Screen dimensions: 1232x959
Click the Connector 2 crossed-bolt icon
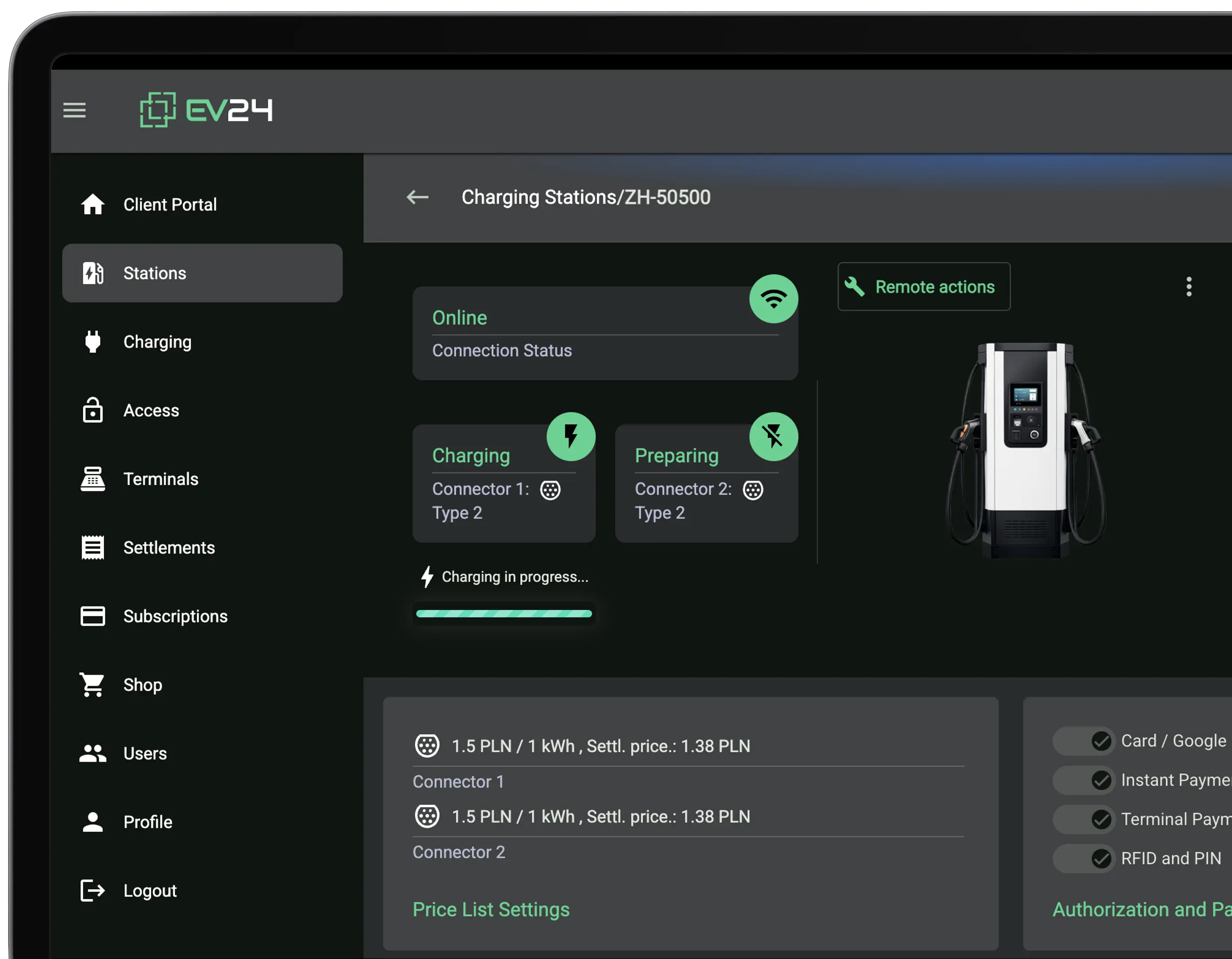tap(774, 436)
